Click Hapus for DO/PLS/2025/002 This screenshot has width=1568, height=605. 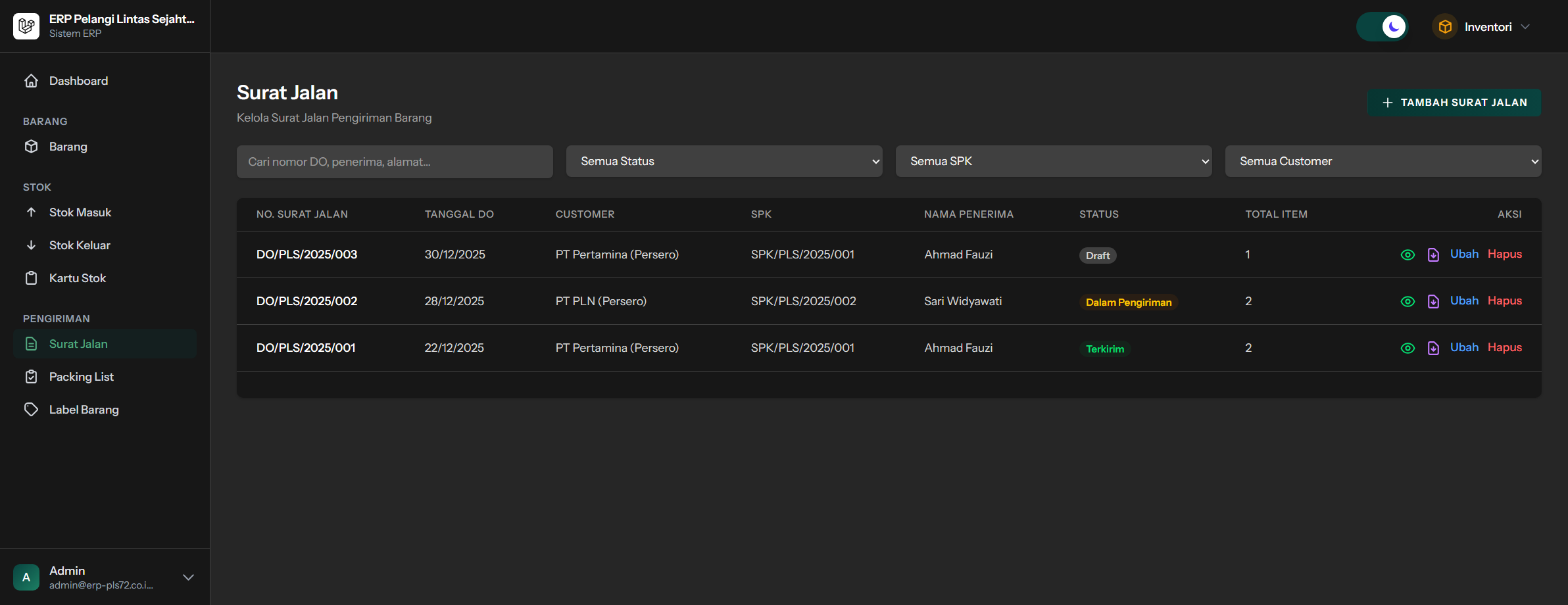[x=1504, y=301]
